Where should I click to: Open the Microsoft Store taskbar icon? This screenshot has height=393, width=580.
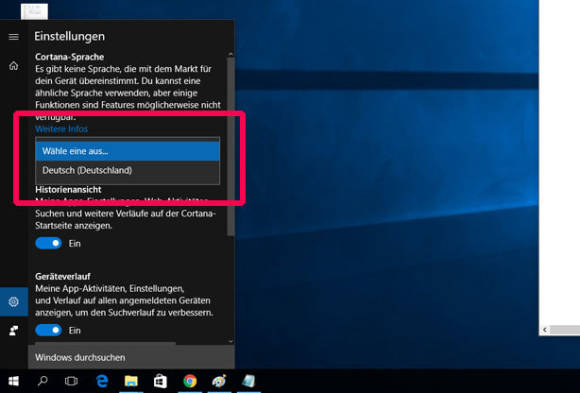coord(160,381)
